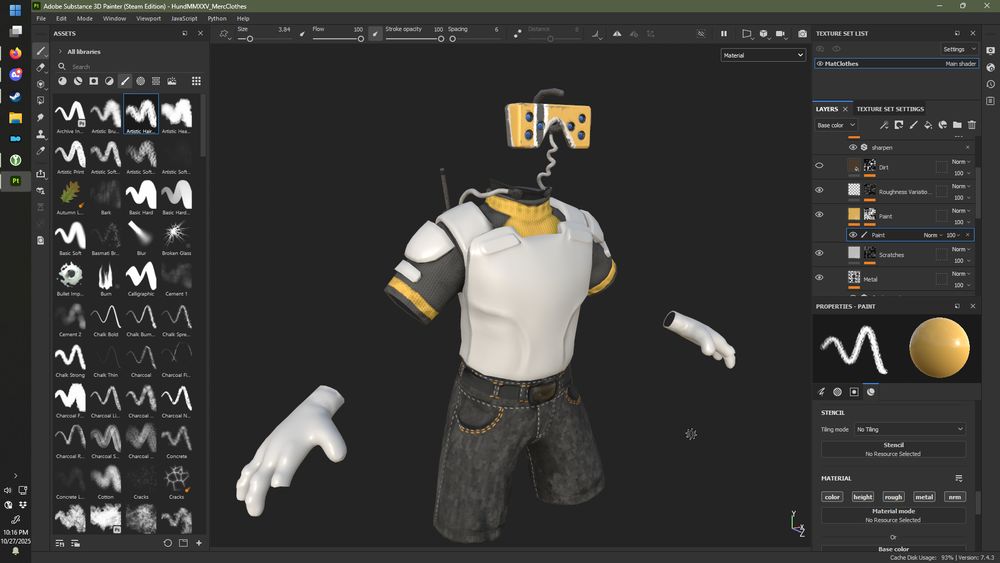Toggle the height material channel
Screen dimensions: 1000x563
click(x=862, y=497)
